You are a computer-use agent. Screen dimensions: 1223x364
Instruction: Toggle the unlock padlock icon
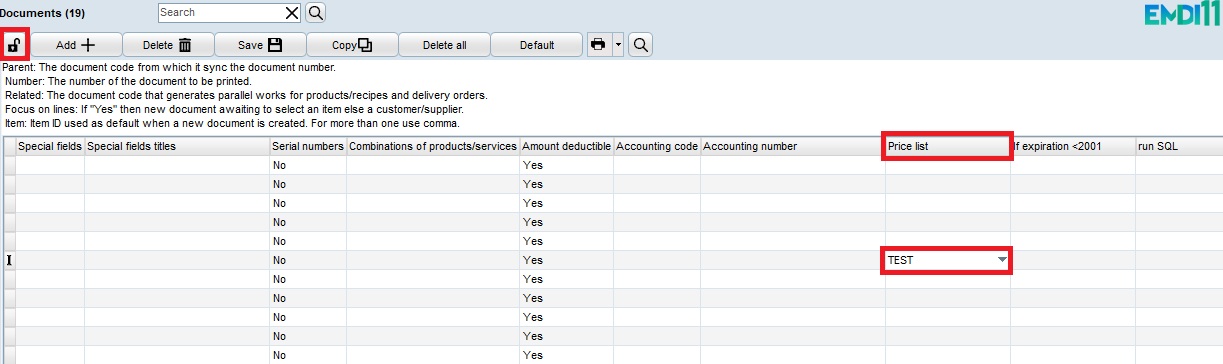[x=15, y=45]
